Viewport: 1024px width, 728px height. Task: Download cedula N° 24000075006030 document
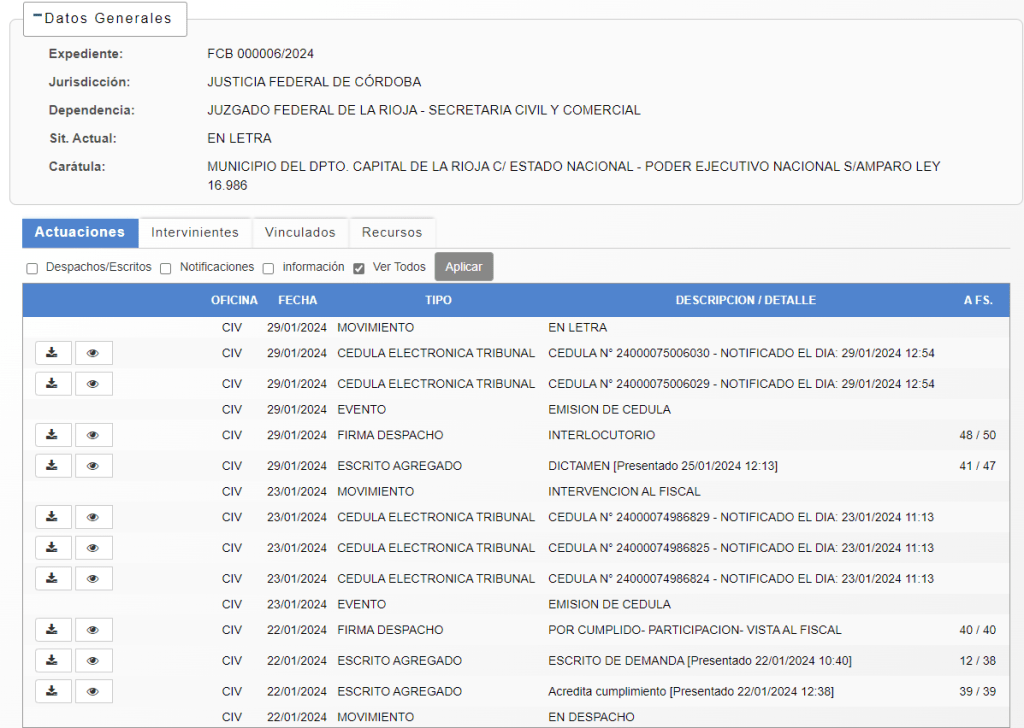point(53,353)
